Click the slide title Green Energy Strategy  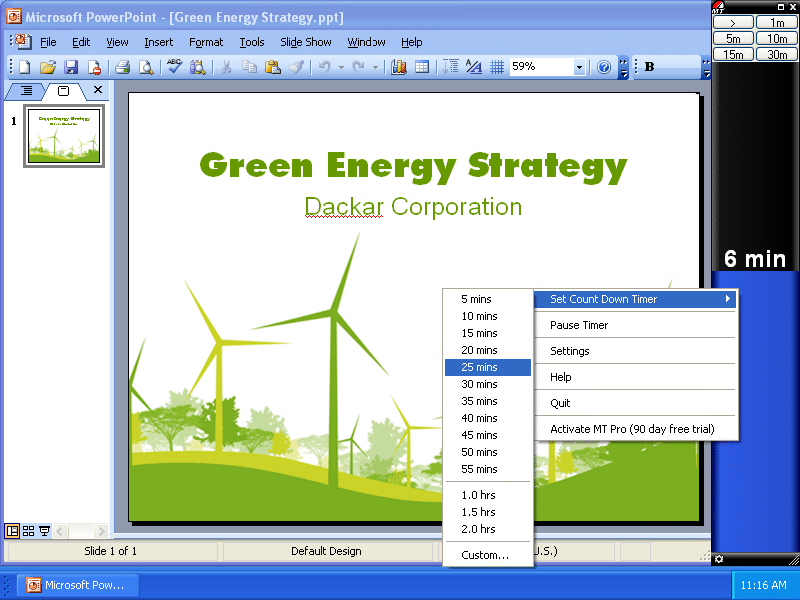tap(413, 166)
